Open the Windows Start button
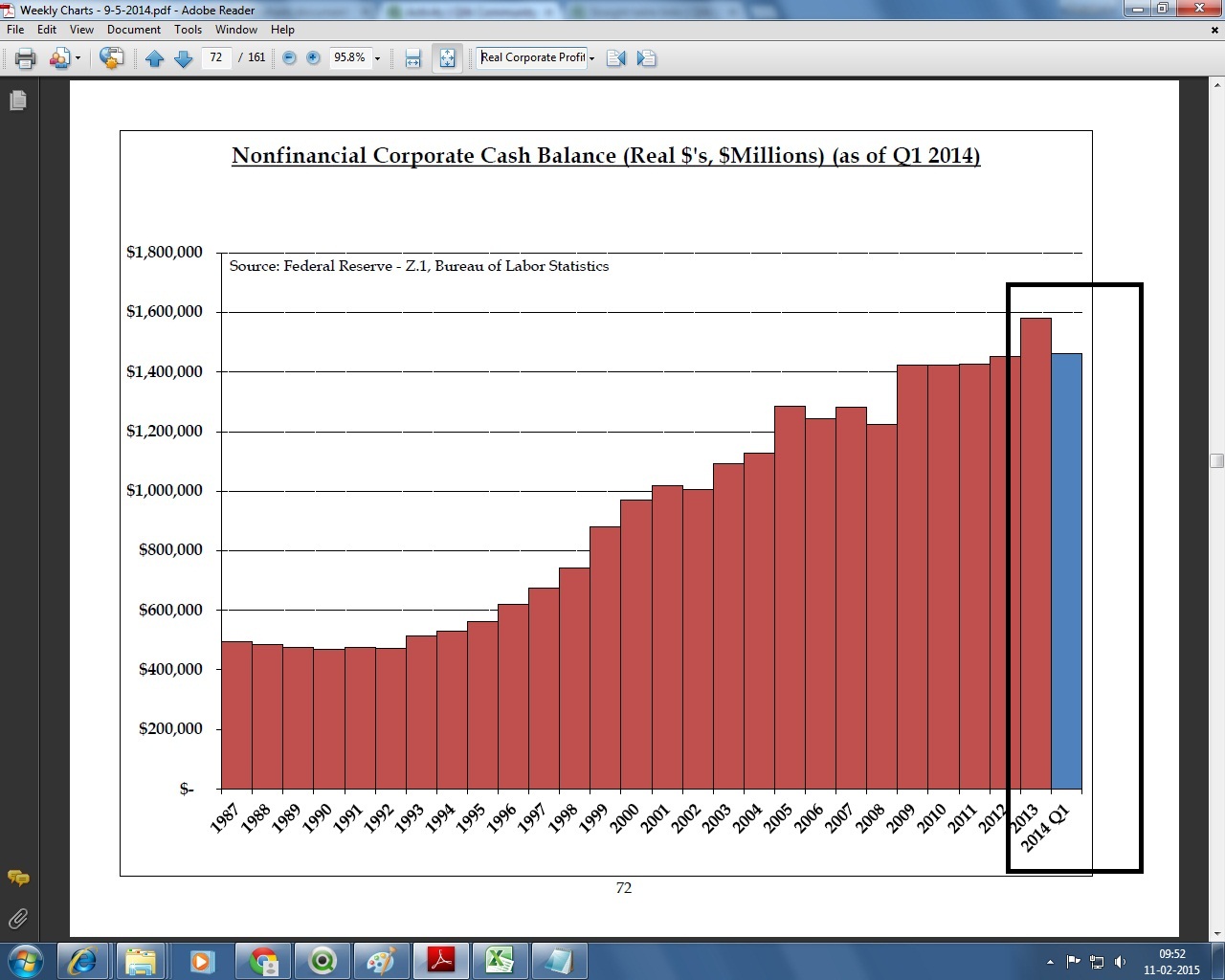 pyautogui.click(x=25, y=961)
